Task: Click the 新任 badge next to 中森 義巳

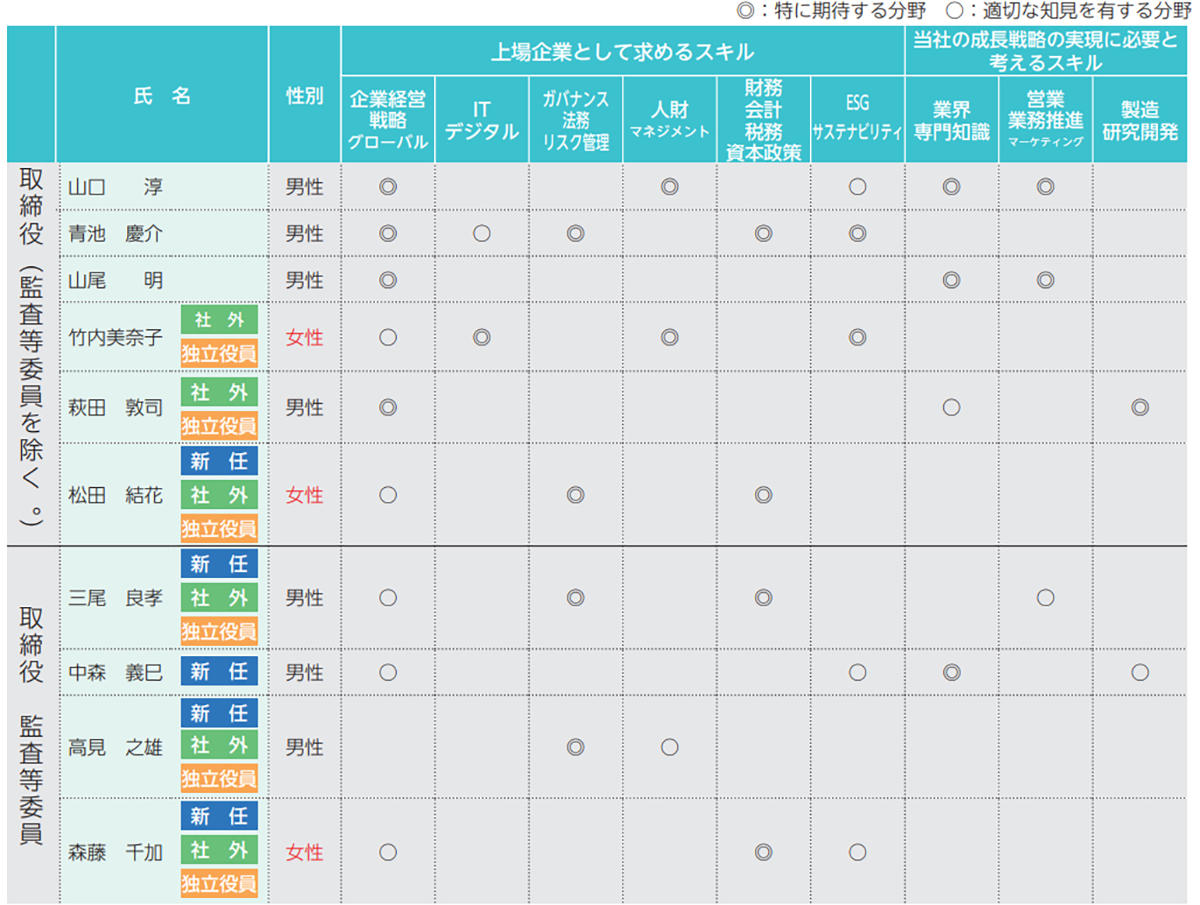Action: pos(219,672)
